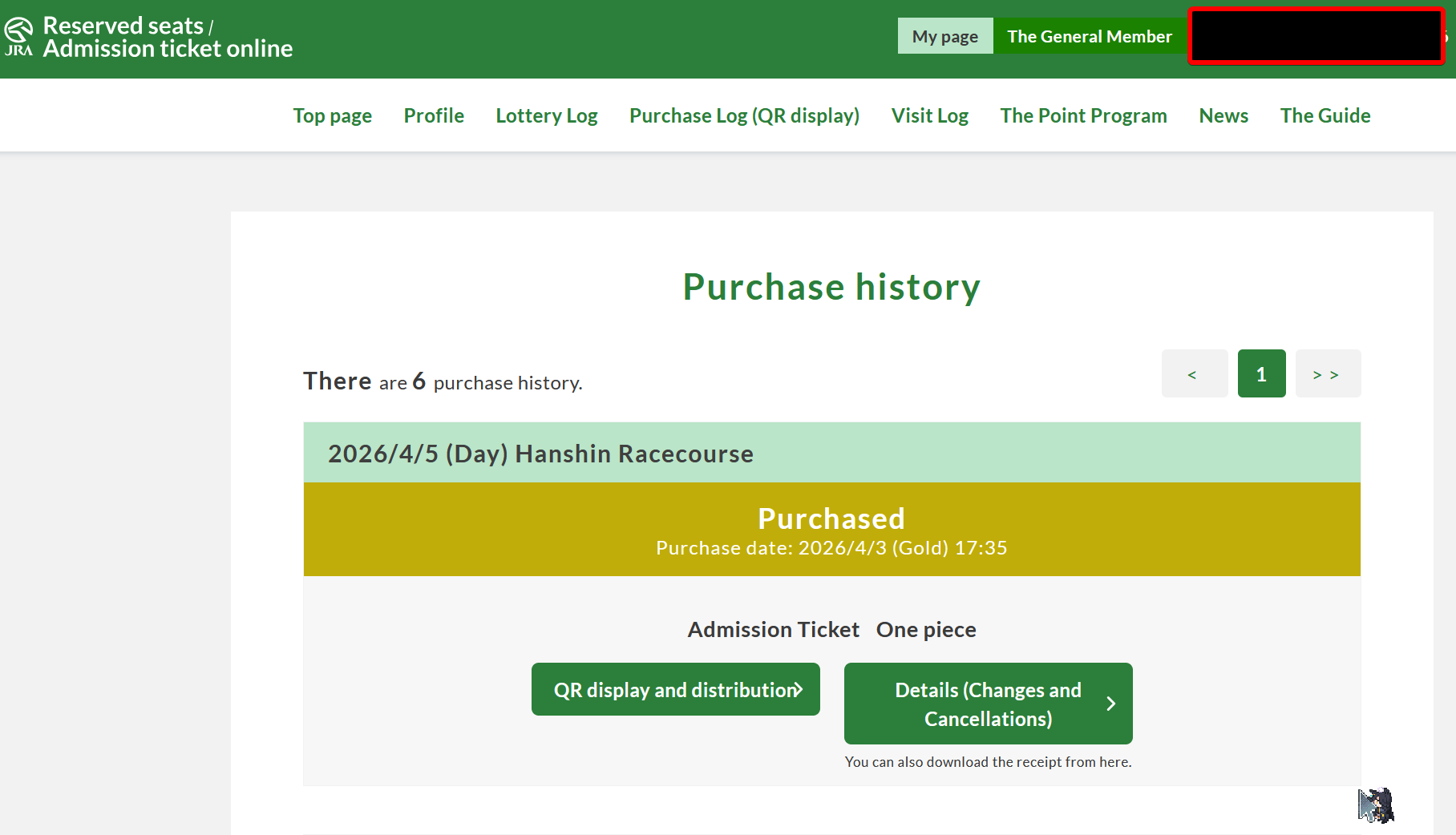Open the News menu item
1456x835 pixels.
tap(1223, 115)
